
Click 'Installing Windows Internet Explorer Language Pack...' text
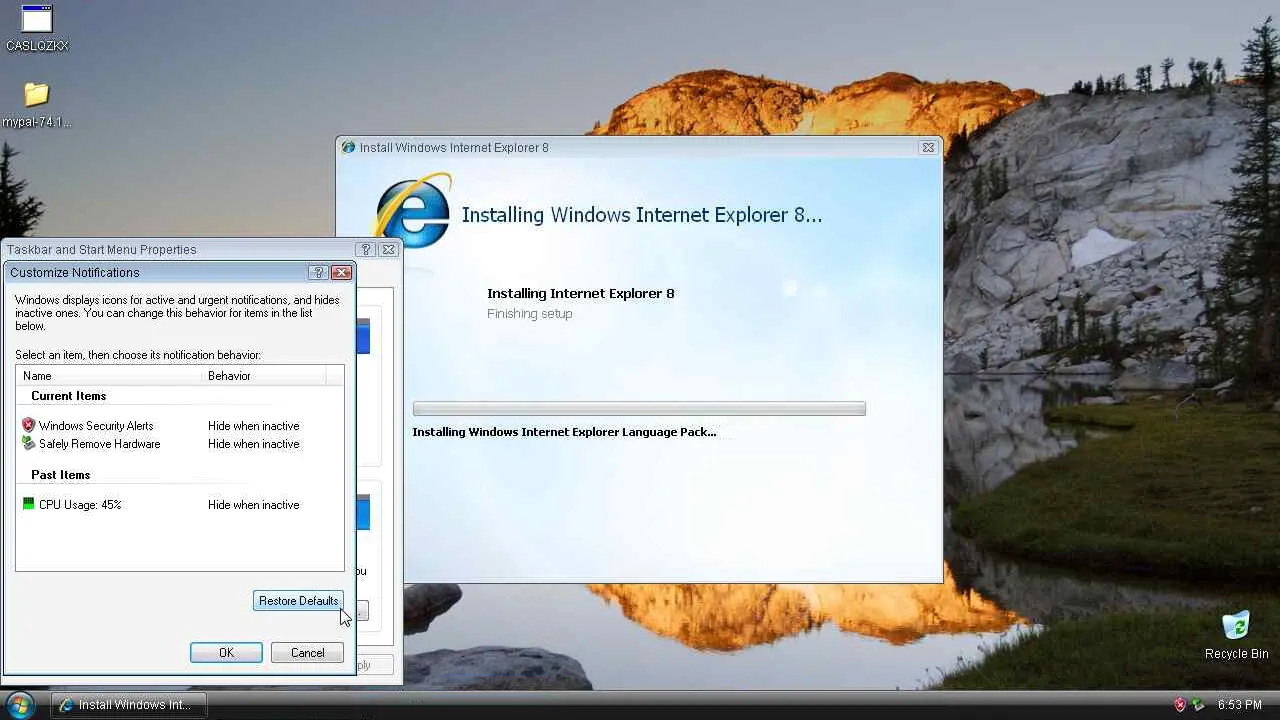564,432
